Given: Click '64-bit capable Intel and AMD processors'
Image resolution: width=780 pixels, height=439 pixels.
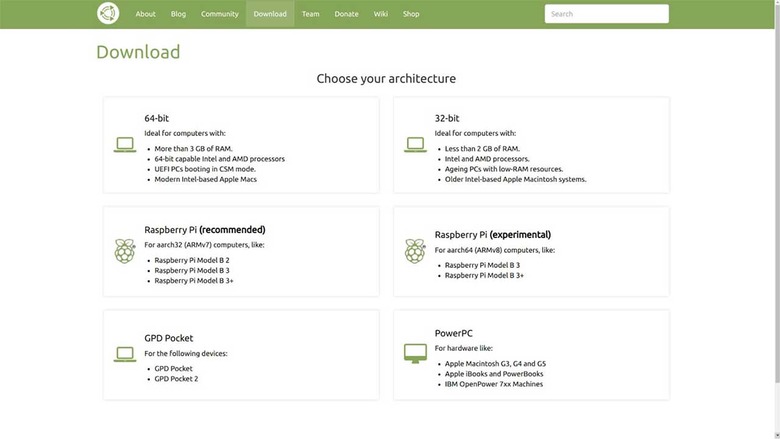Looking at the screenshot, I should click(219, 159).
